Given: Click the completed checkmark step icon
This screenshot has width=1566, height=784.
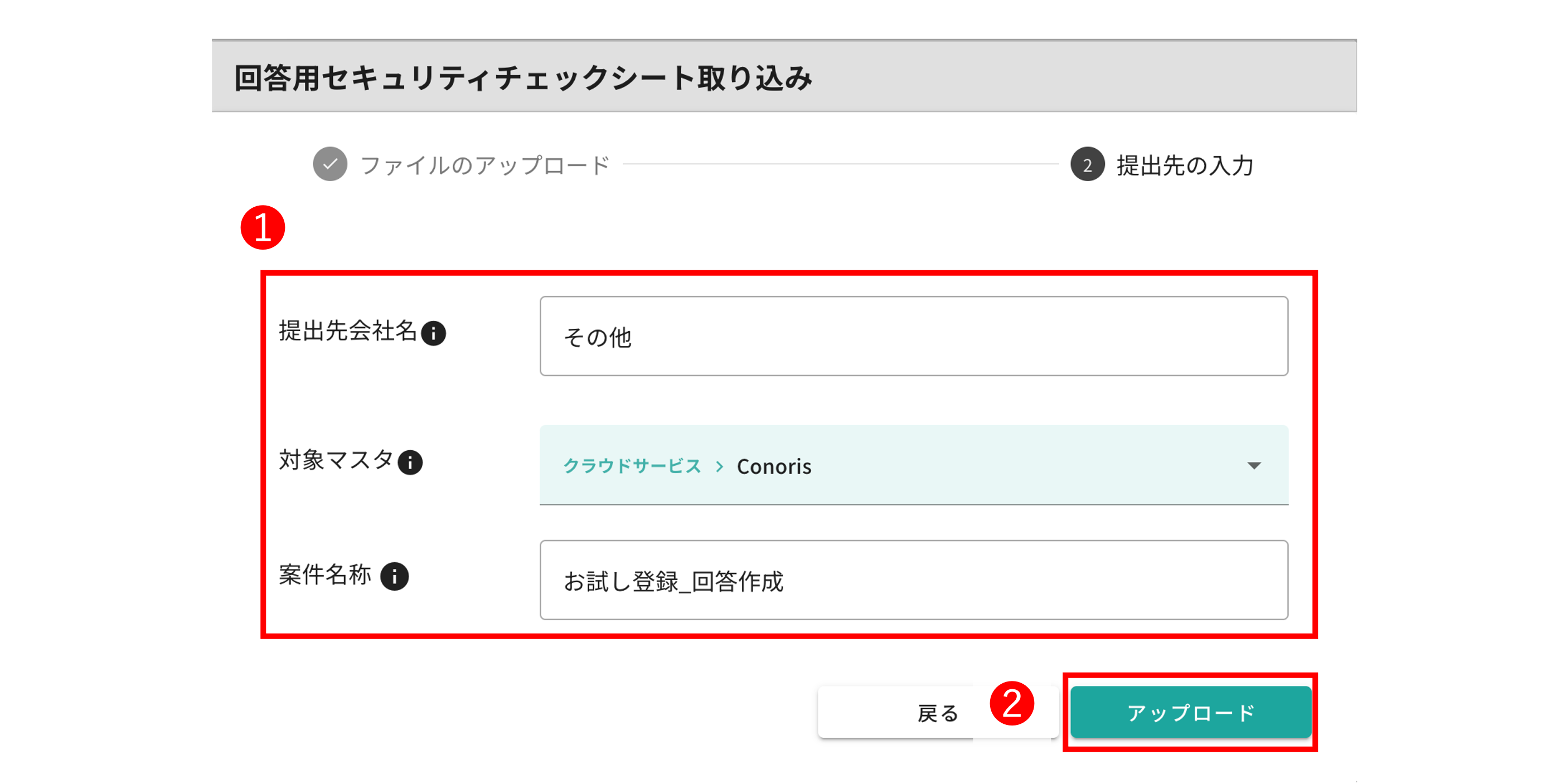Looking at the screenshot, I should 329,164.
